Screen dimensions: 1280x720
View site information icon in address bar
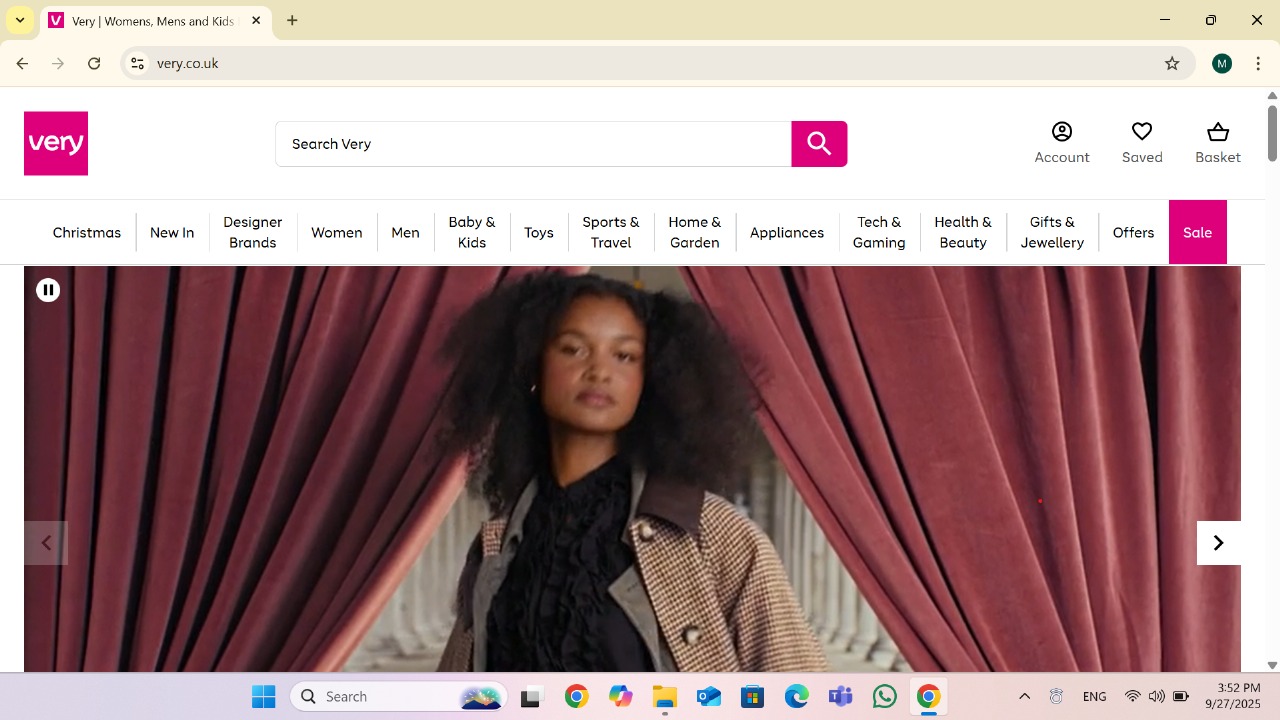tap(138, 64)
